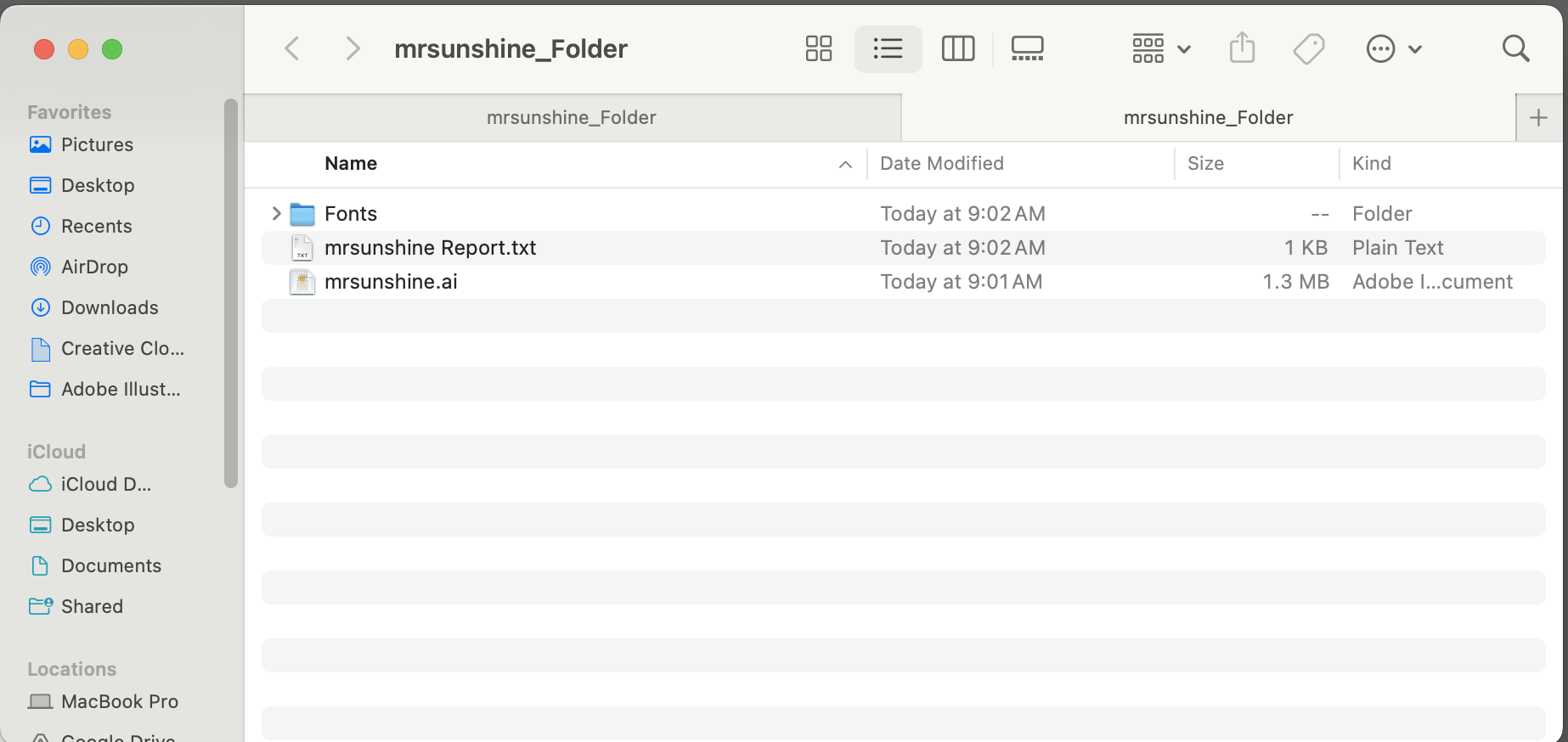Click the Adobe Illustrator folder icon

point(40,389)
